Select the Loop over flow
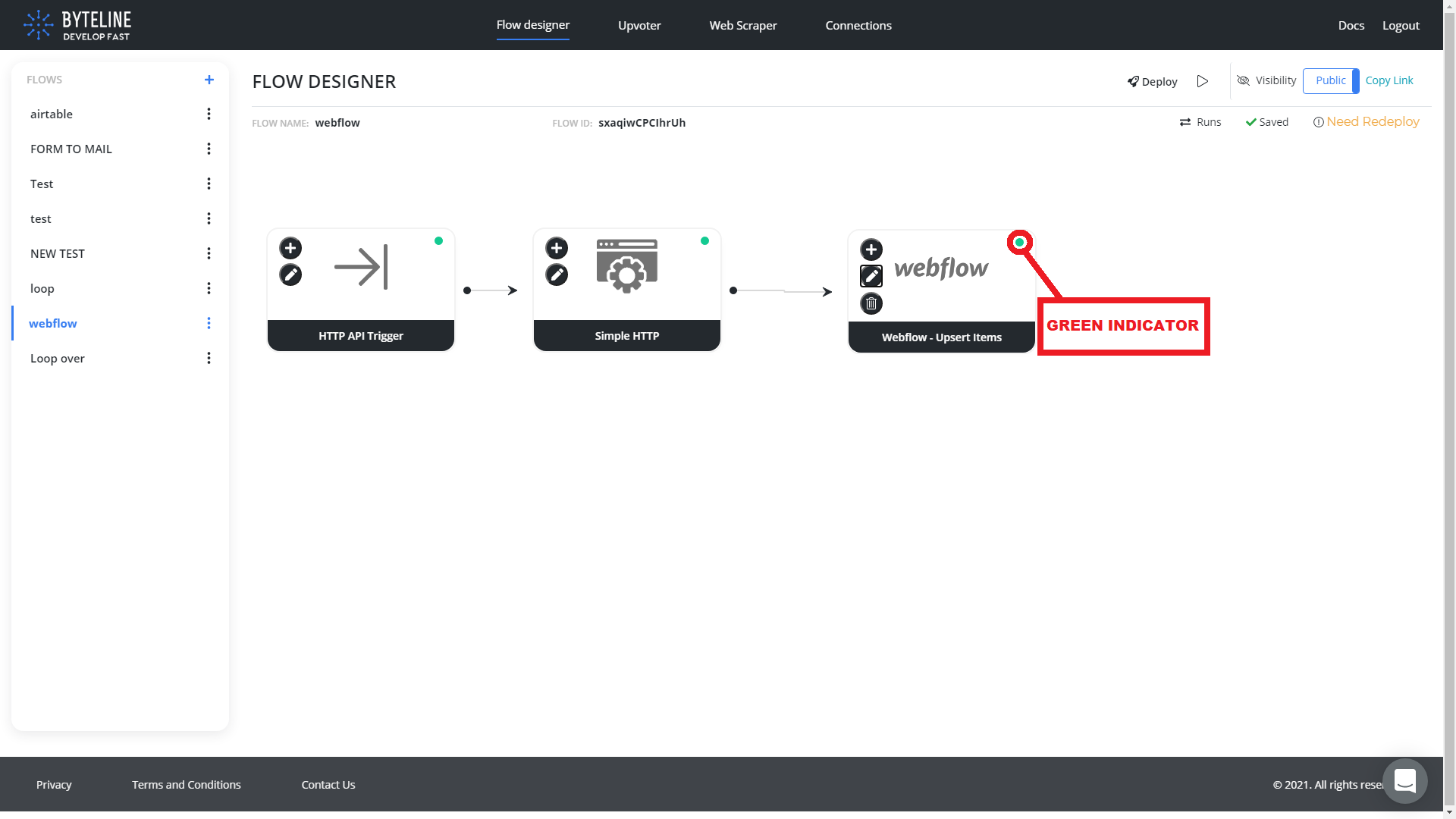The height and width of the screenshot is (819, 1456). (x=58, y=358)
